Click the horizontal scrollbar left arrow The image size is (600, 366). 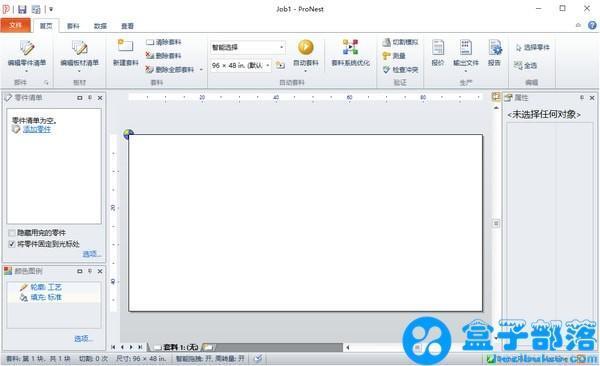click(348, 347)
